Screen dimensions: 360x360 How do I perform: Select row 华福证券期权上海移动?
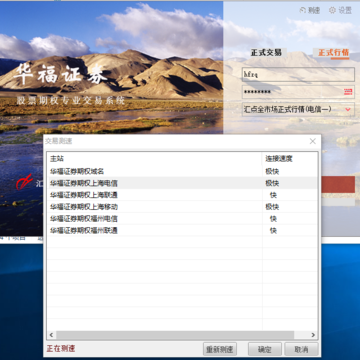pyautogui.click(x=182, y=207)
